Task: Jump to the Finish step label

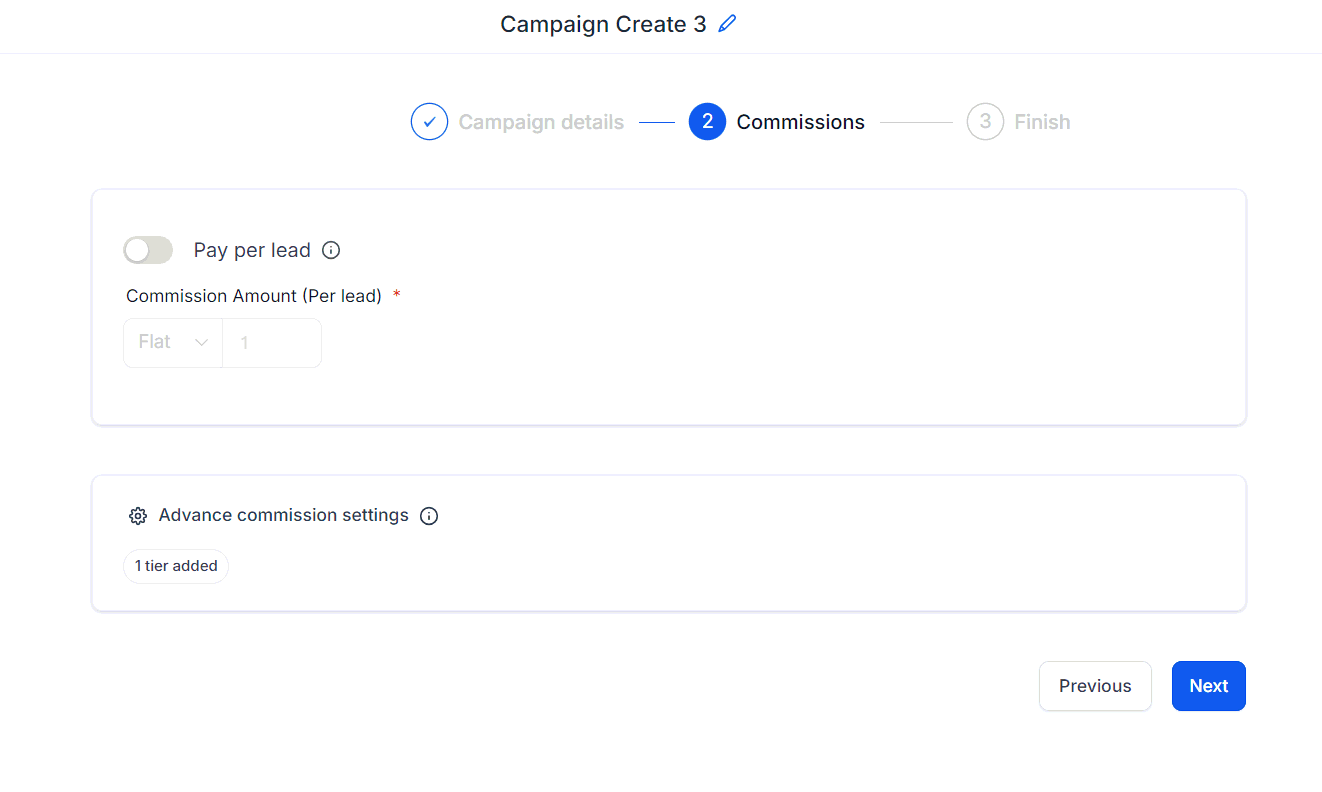Action: click(x=1042, y=122)
